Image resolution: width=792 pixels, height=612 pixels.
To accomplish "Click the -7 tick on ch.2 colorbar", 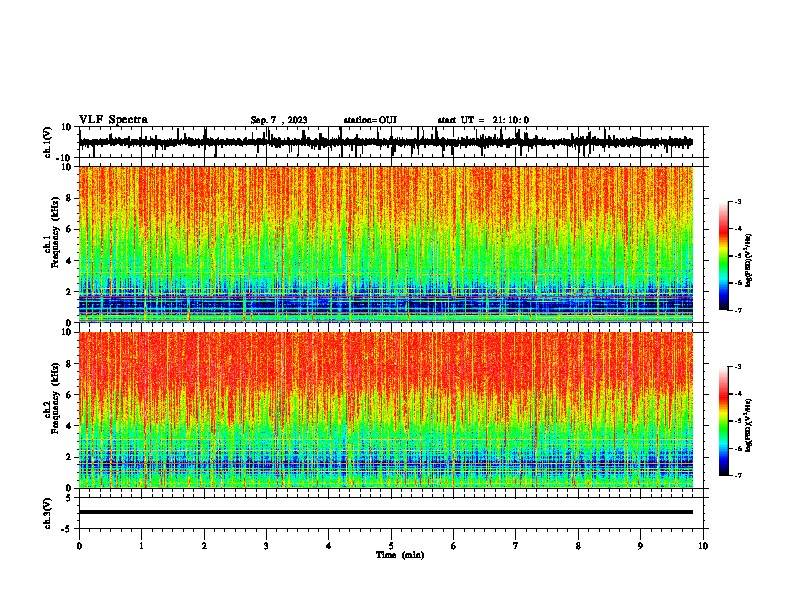I will tap(737, 475).
